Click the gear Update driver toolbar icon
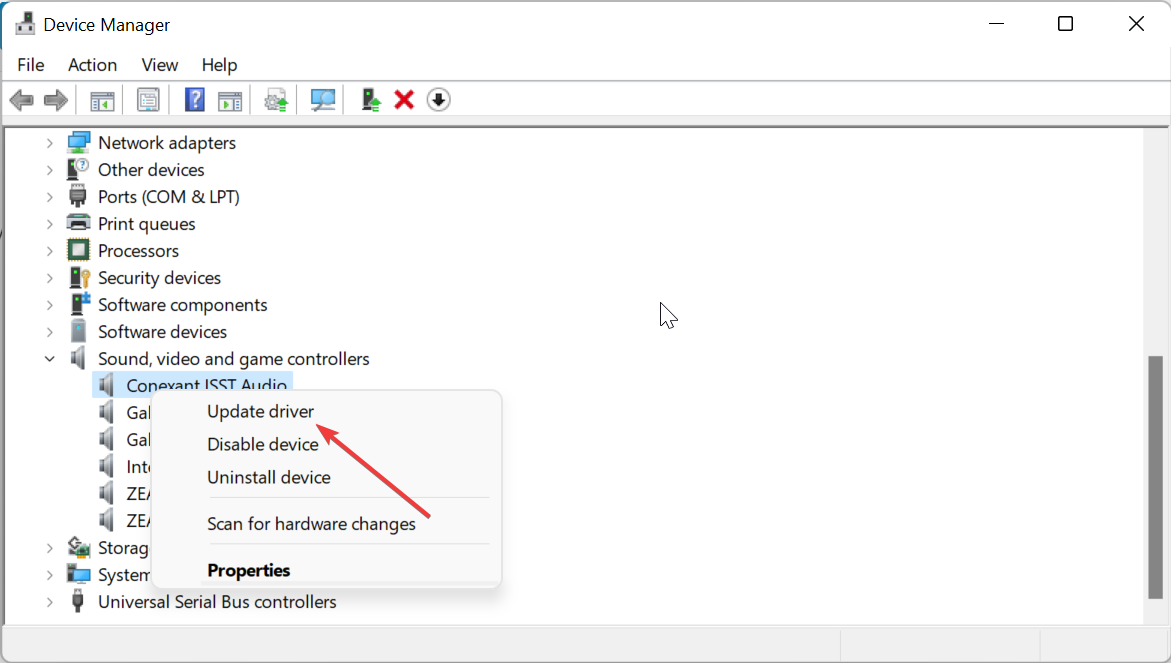Image resolution: width=1171 pixels, height=663 pixels. click(276, 100)
